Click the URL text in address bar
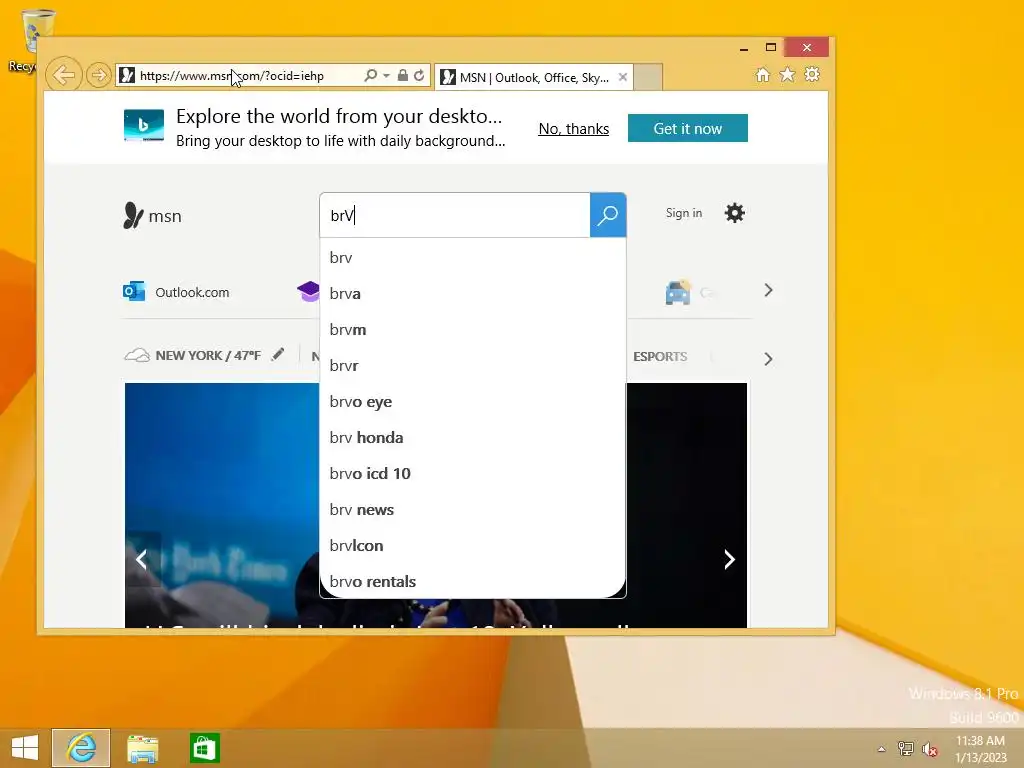The image size is (1024, 768). (x=232, y=76)
